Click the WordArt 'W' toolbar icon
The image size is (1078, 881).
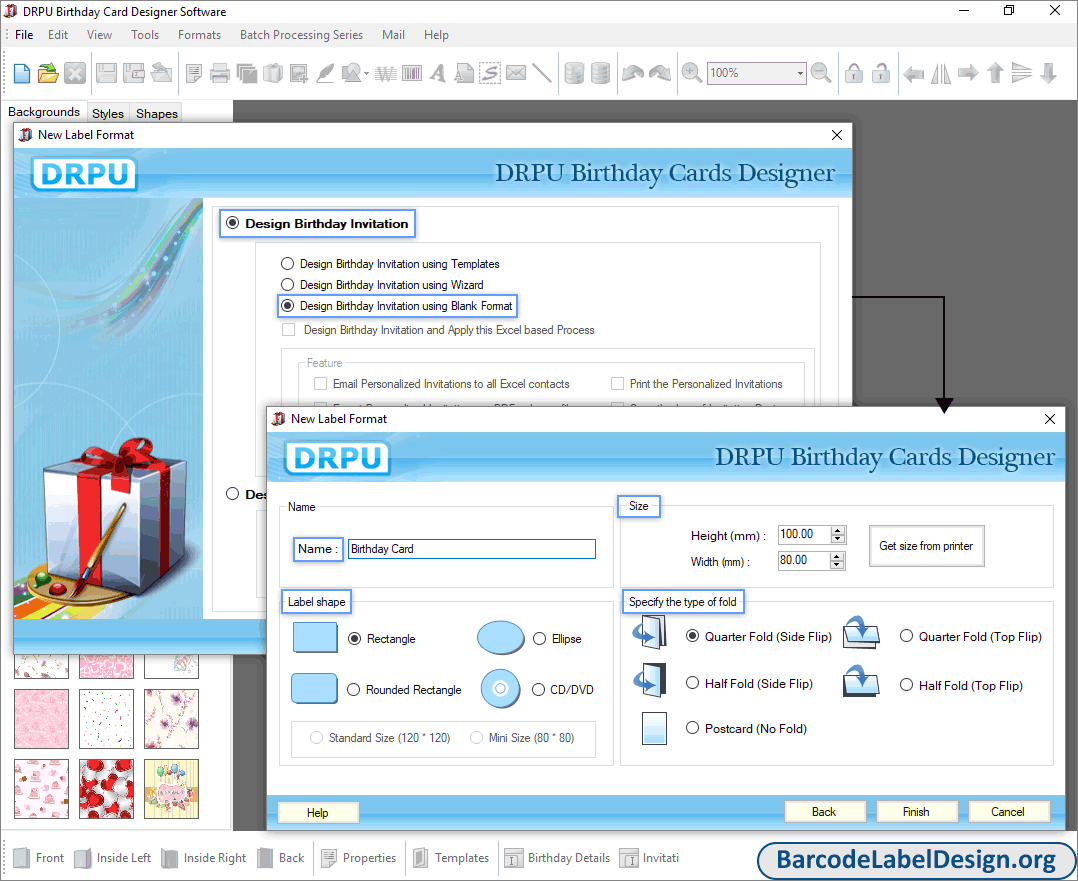386,73
